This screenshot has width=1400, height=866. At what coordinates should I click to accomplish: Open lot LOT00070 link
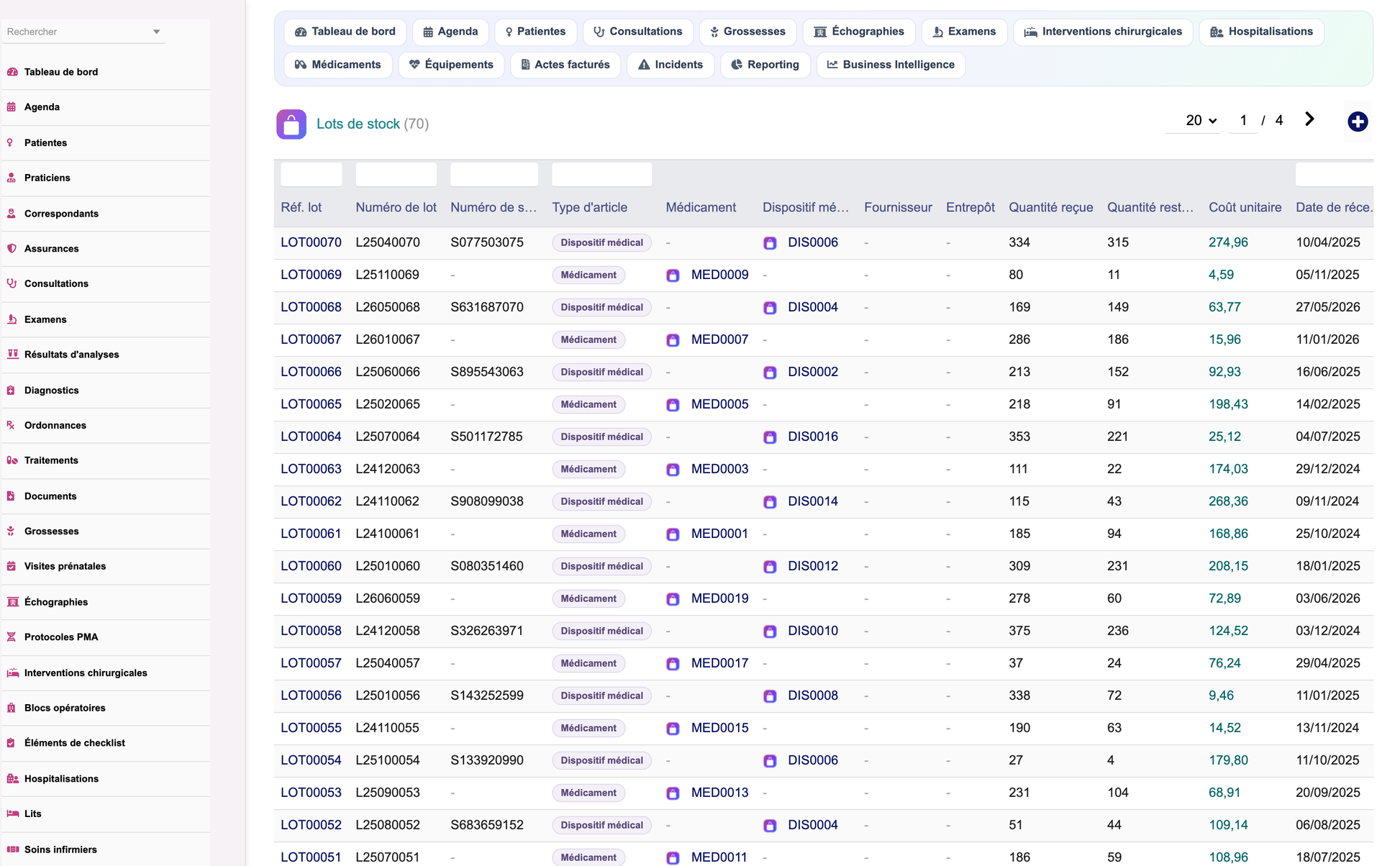[x=311, y=242]
